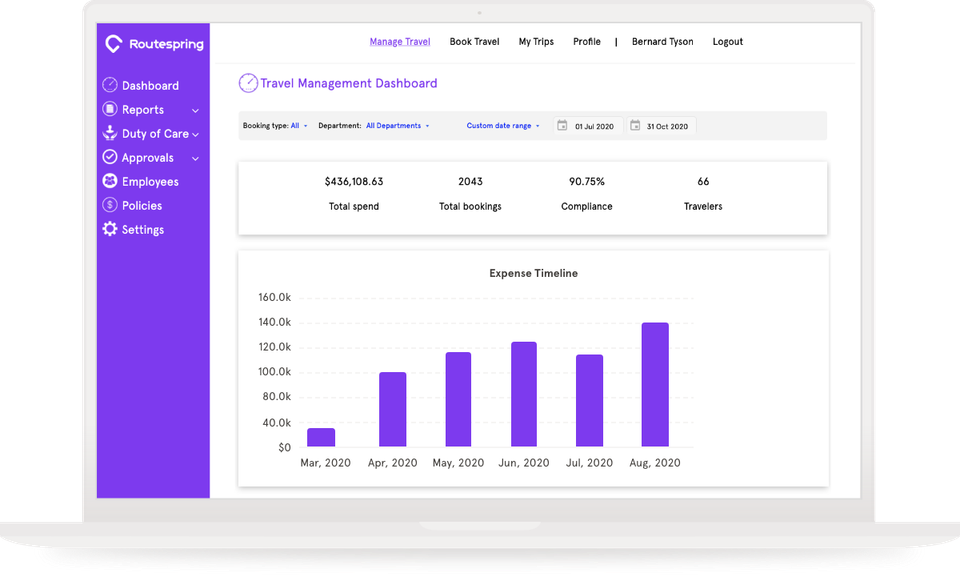Viewport: 960px width, 581px height.
Task: Click the Settings gear icon
Action: pyautogui.click(x=110, y=229)
